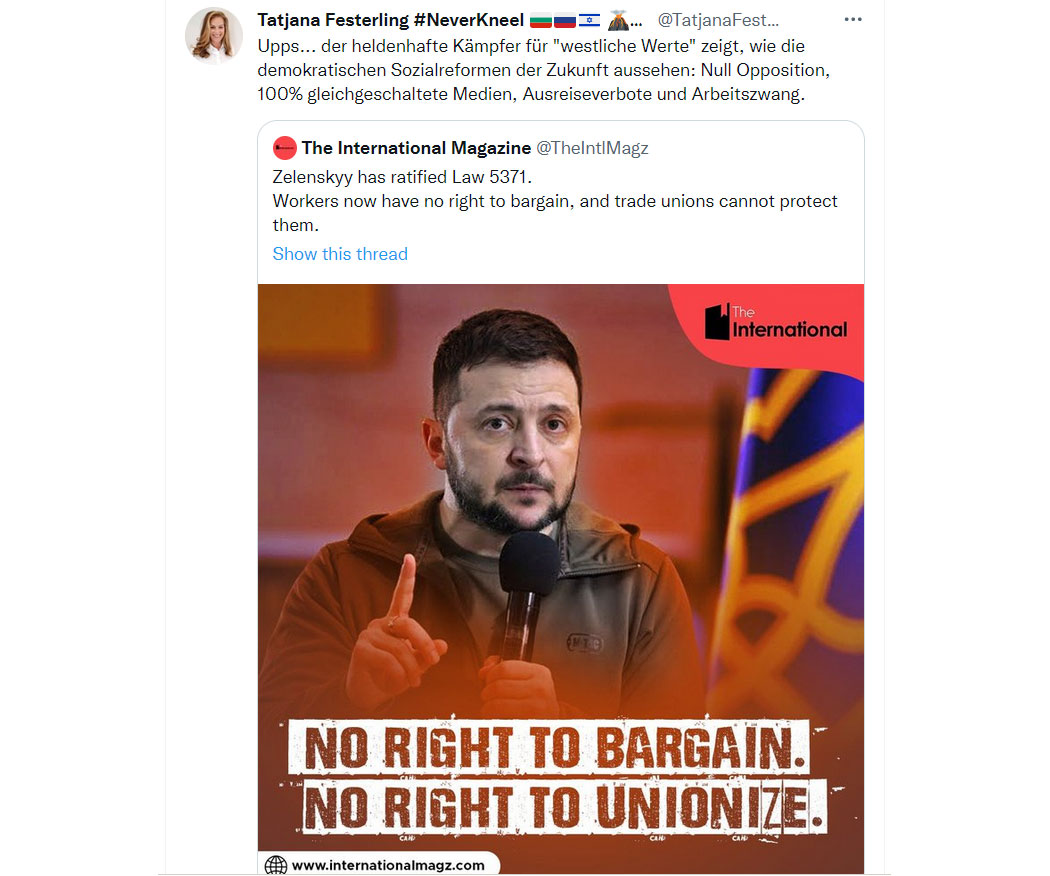Open the @TheIntlMagz handle
This screenshot has height=876, width=1050.
click(592, 148)
